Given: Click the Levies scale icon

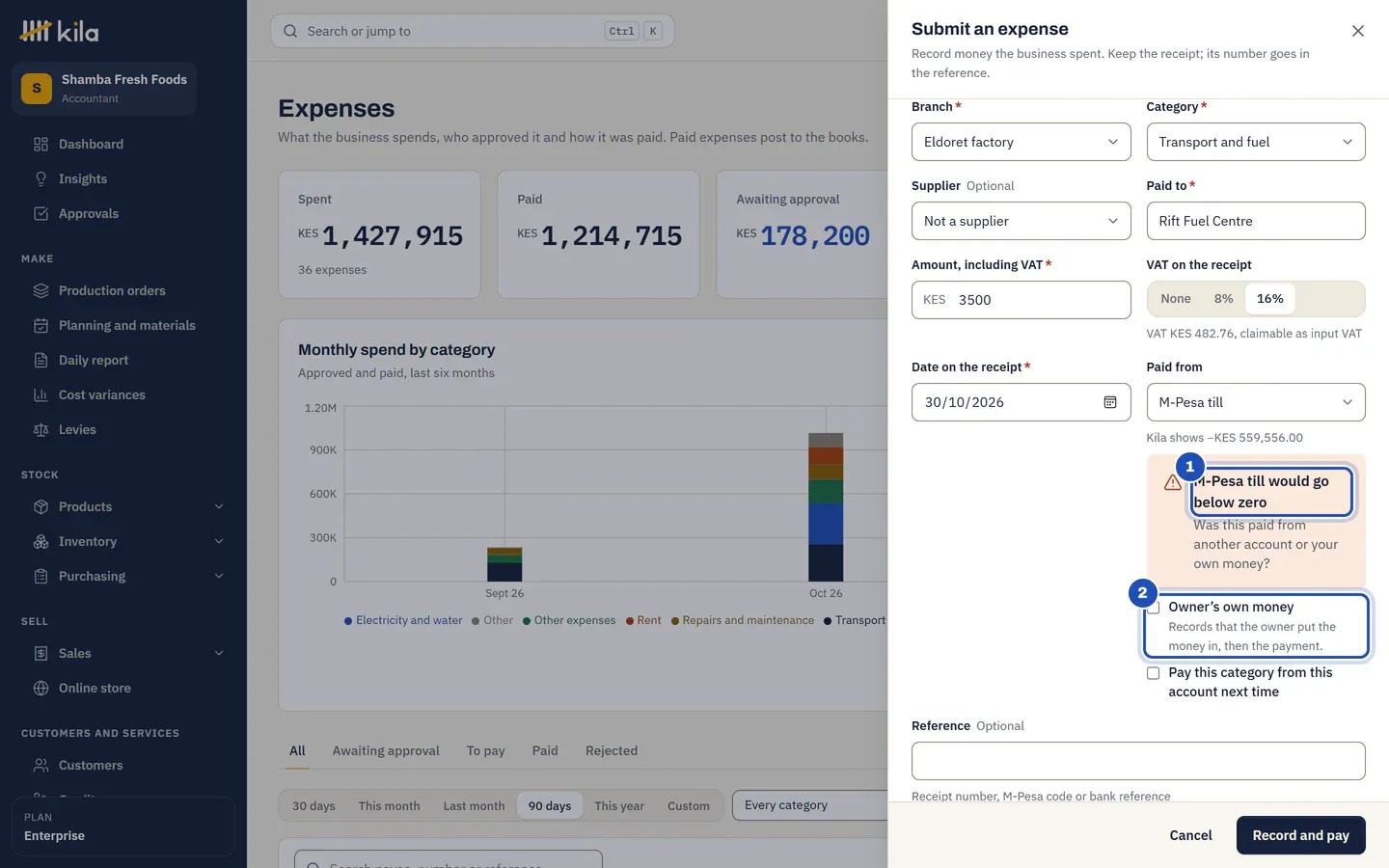Looking at the screenshot, I should (x=41, y=430).
